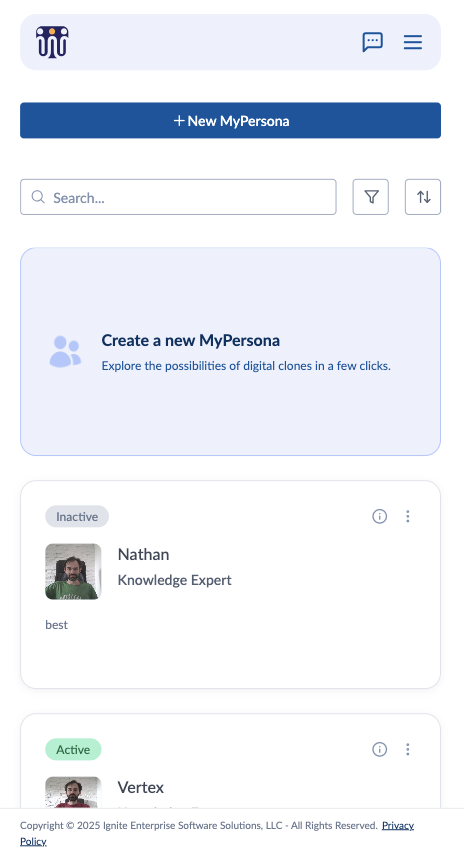Click Vertex's profile thumbnail
Screen dimensions: 464x854
73,792
